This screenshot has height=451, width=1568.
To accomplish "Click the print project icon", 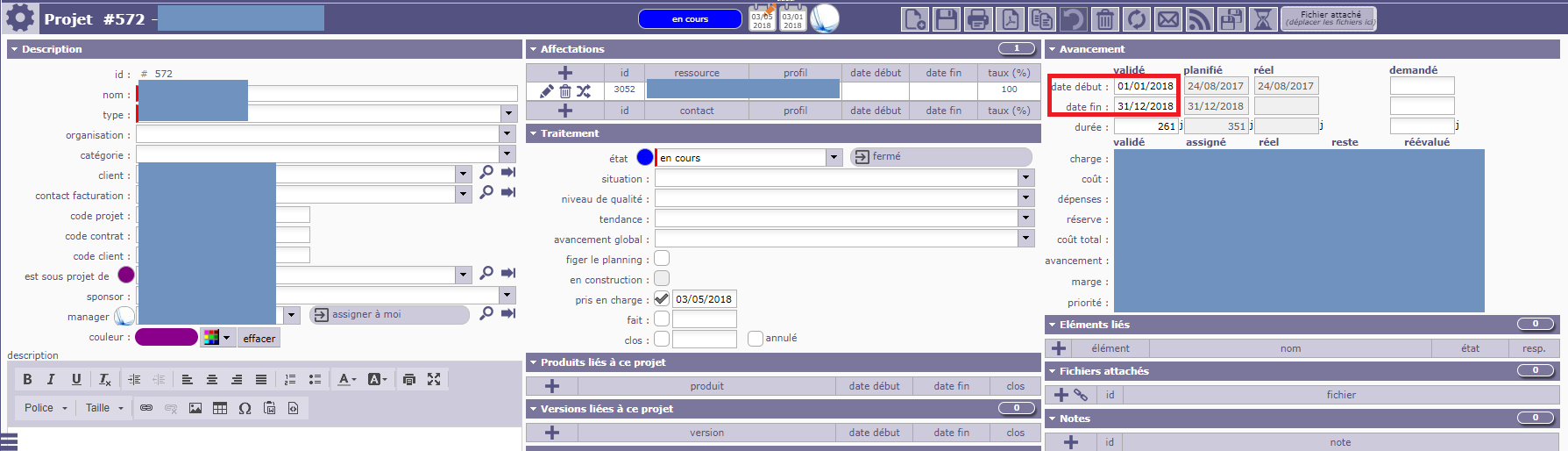I will [x=978, y=19].
